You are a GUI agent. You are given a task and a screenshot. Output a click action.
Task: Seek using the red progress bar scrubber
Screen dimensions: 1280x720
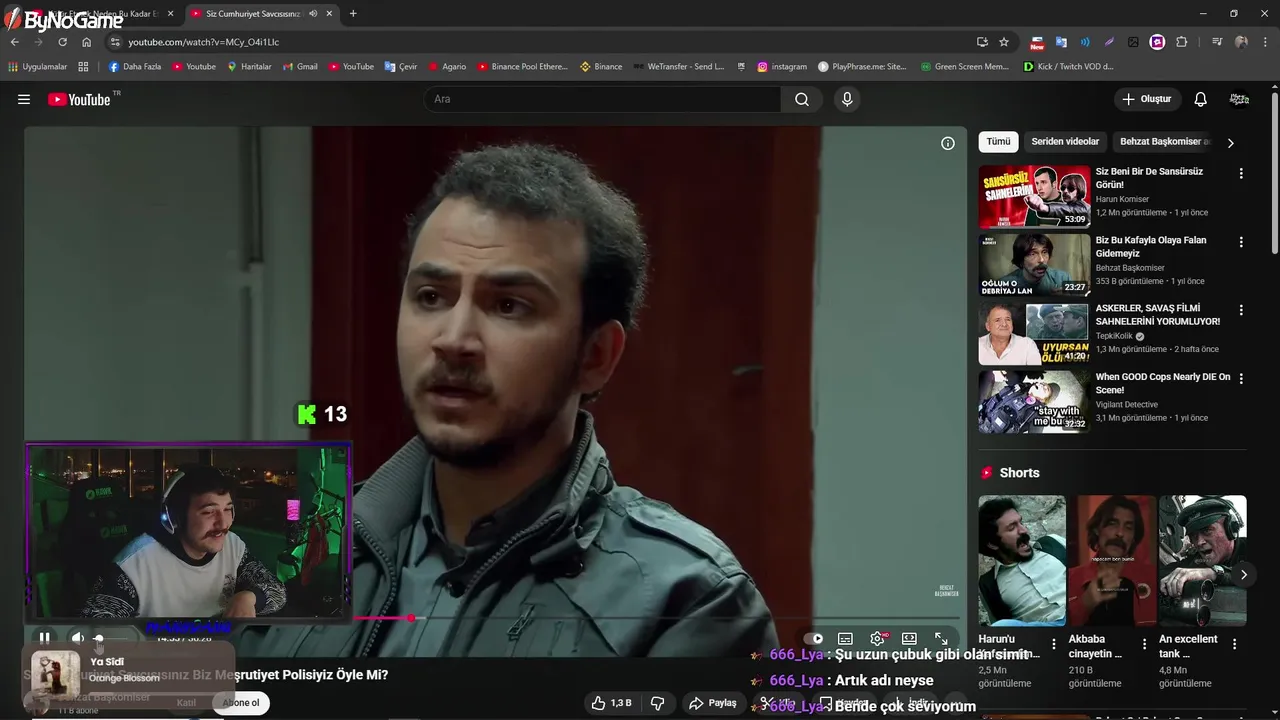(411, 618)
